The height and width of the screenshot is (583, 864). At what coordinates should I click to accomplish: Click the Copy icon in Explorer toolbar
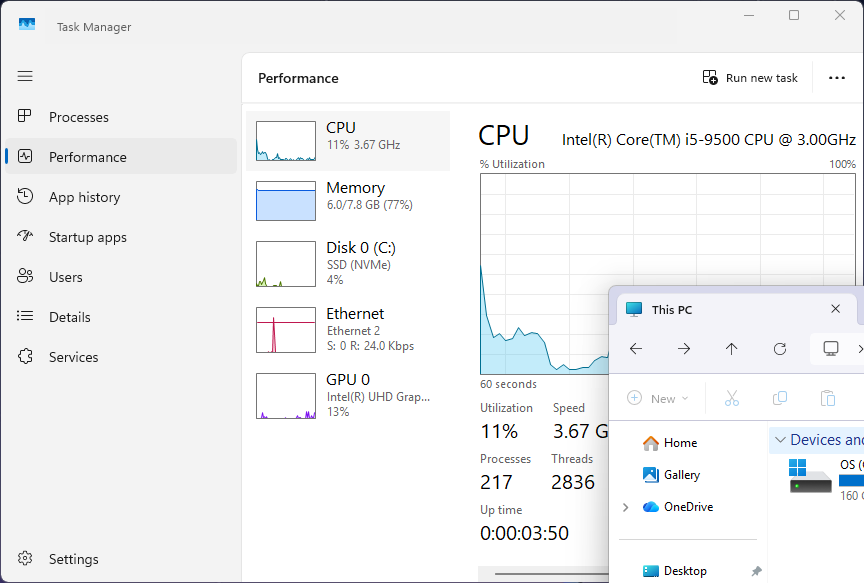pyautogui.click(x=780, y=398)
